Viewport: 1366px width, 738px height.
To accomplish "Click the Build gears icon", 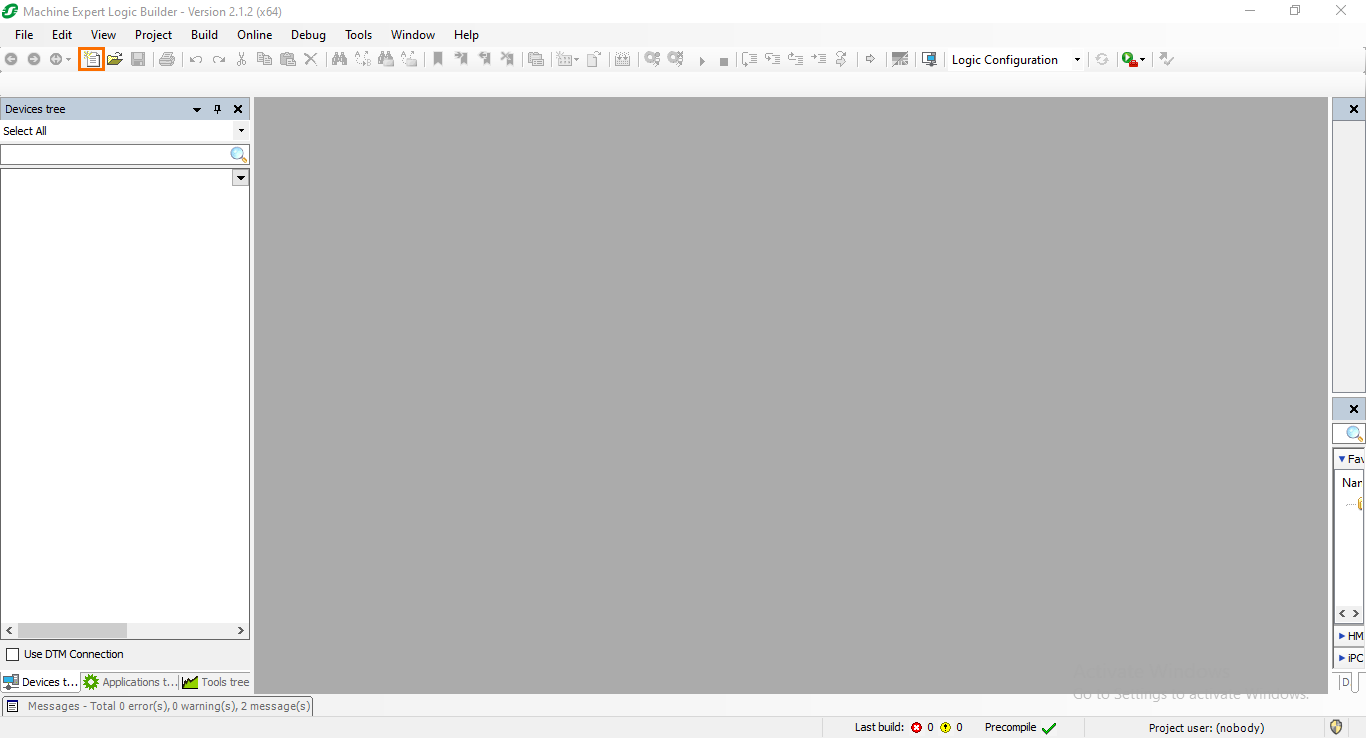I will [x=652, y=59].
